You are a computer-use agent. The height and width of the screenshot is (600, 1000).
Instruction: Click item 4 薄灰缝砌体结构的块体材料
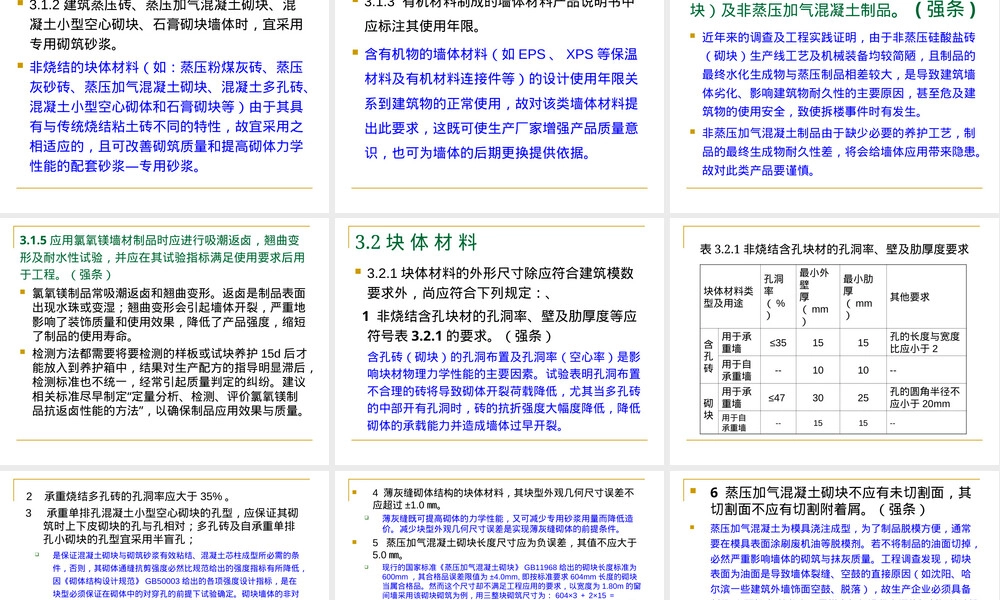tap(503, 499)
